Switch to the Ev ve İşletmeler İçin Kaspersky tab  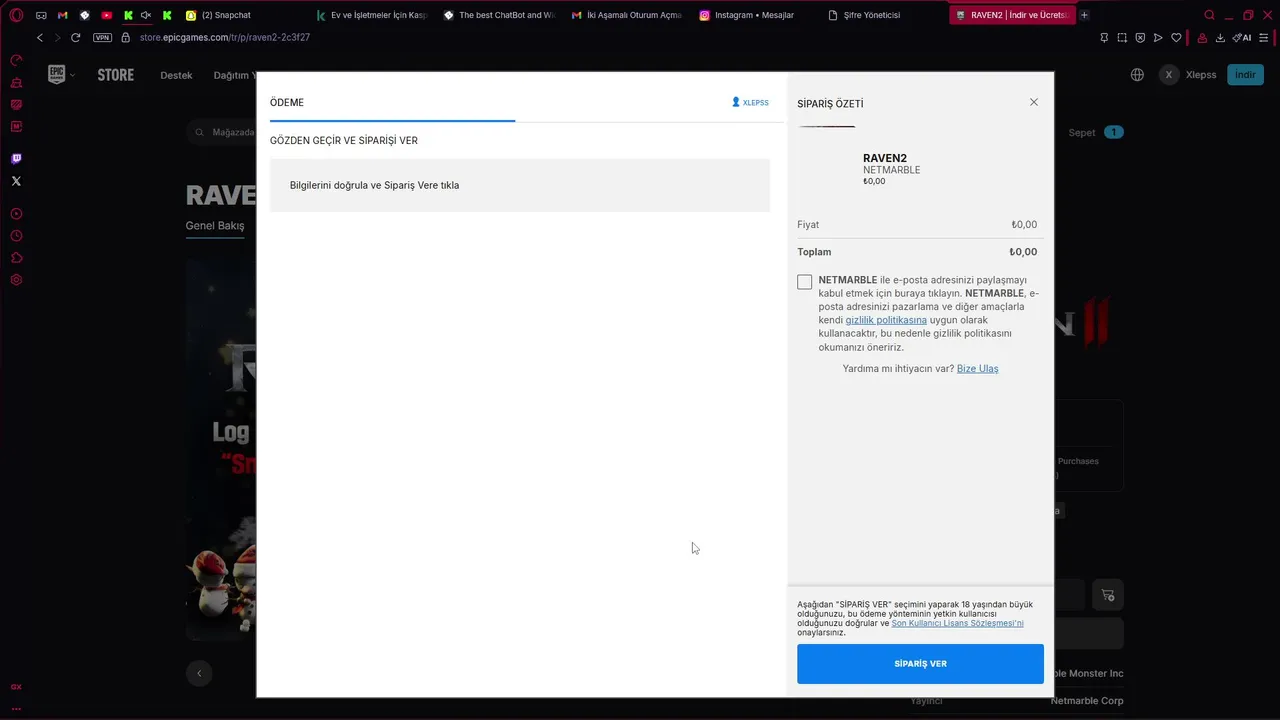(x=372, y=15)
